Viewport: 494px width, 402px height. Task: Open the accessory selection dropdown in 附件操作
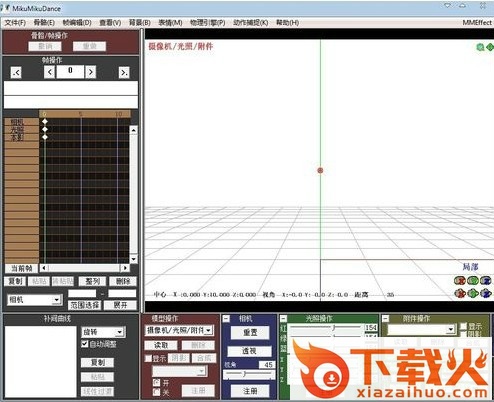tap(422, 329)
